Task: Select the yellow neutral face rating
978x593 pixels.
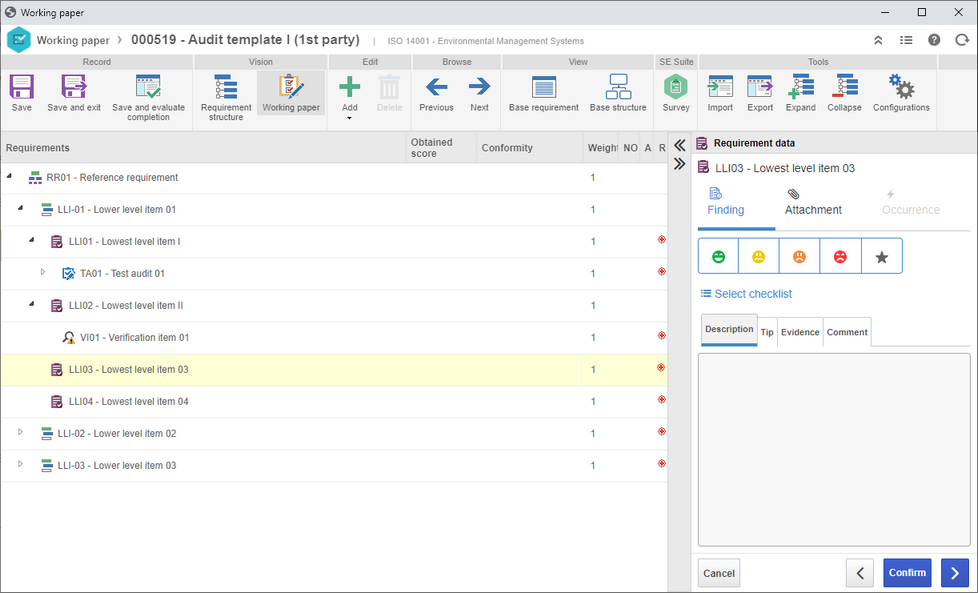Action: 758,256
